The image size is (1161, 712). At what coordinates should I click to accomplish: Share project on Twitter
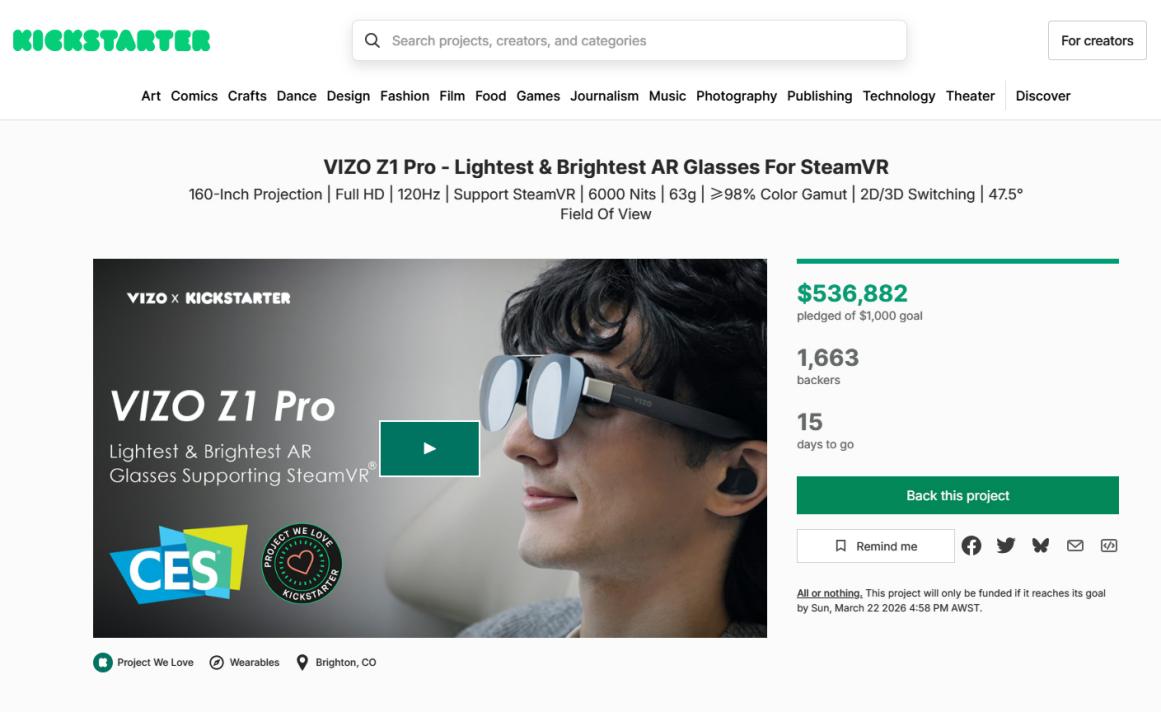tap(1005, 545)
